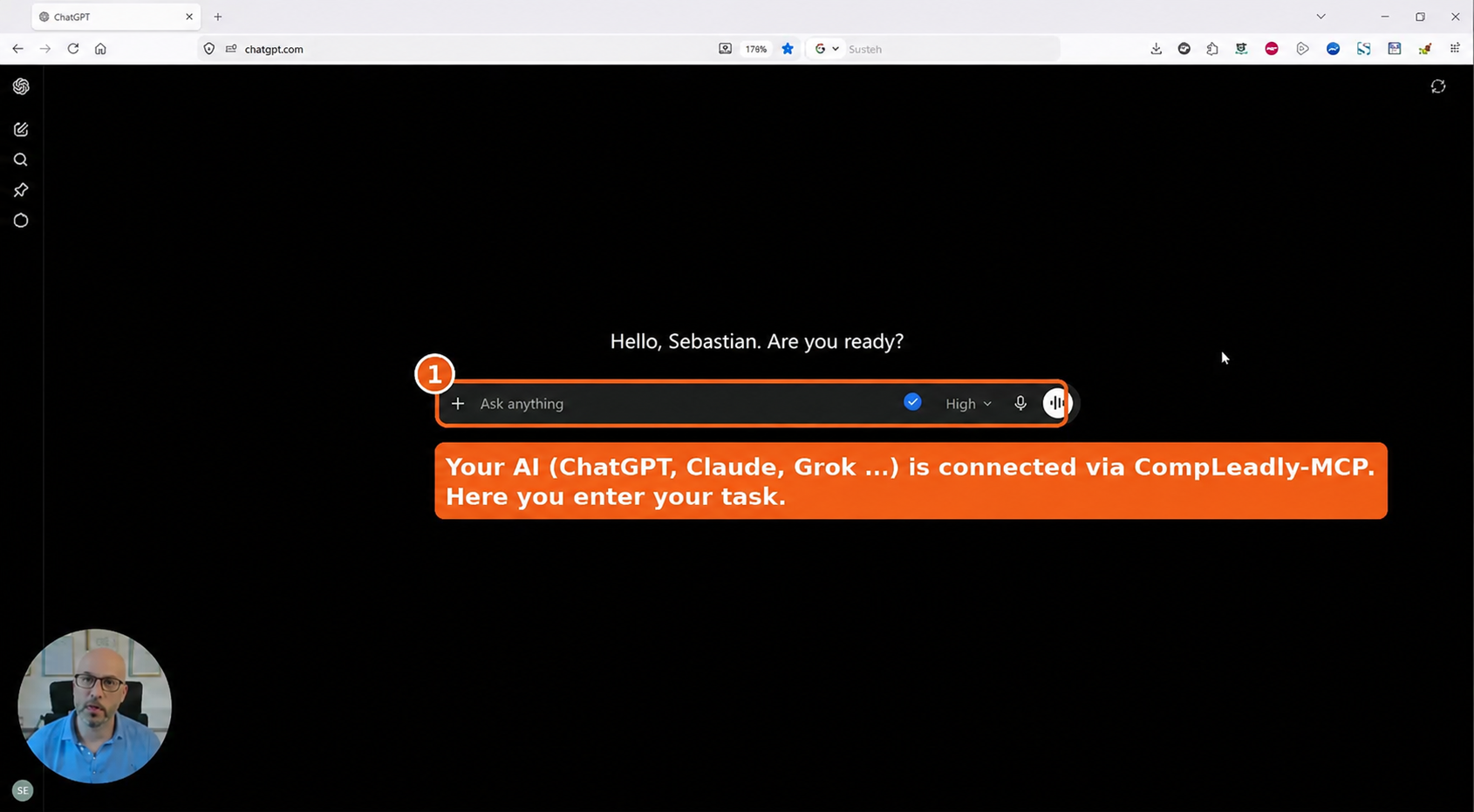Launch voice mode with waveform button
This screenshot has height=812, width=1474.
tap(1056, 403)
